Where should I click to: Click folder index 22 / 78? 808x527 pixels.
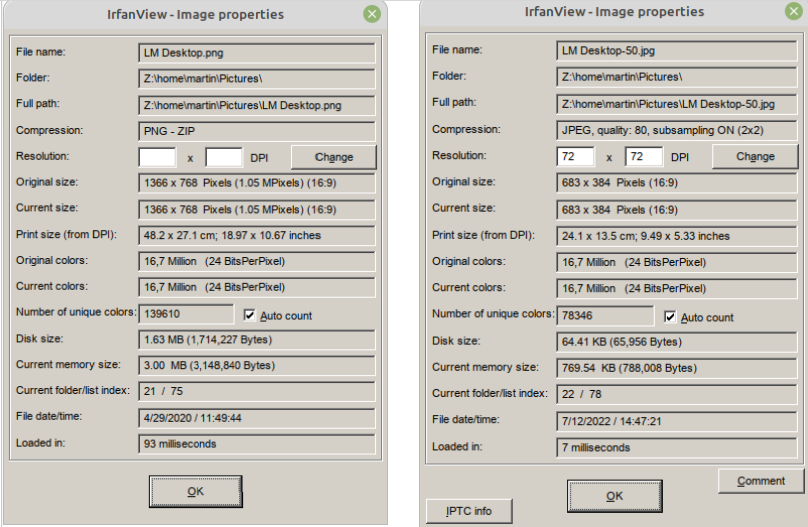pos(677,394)
